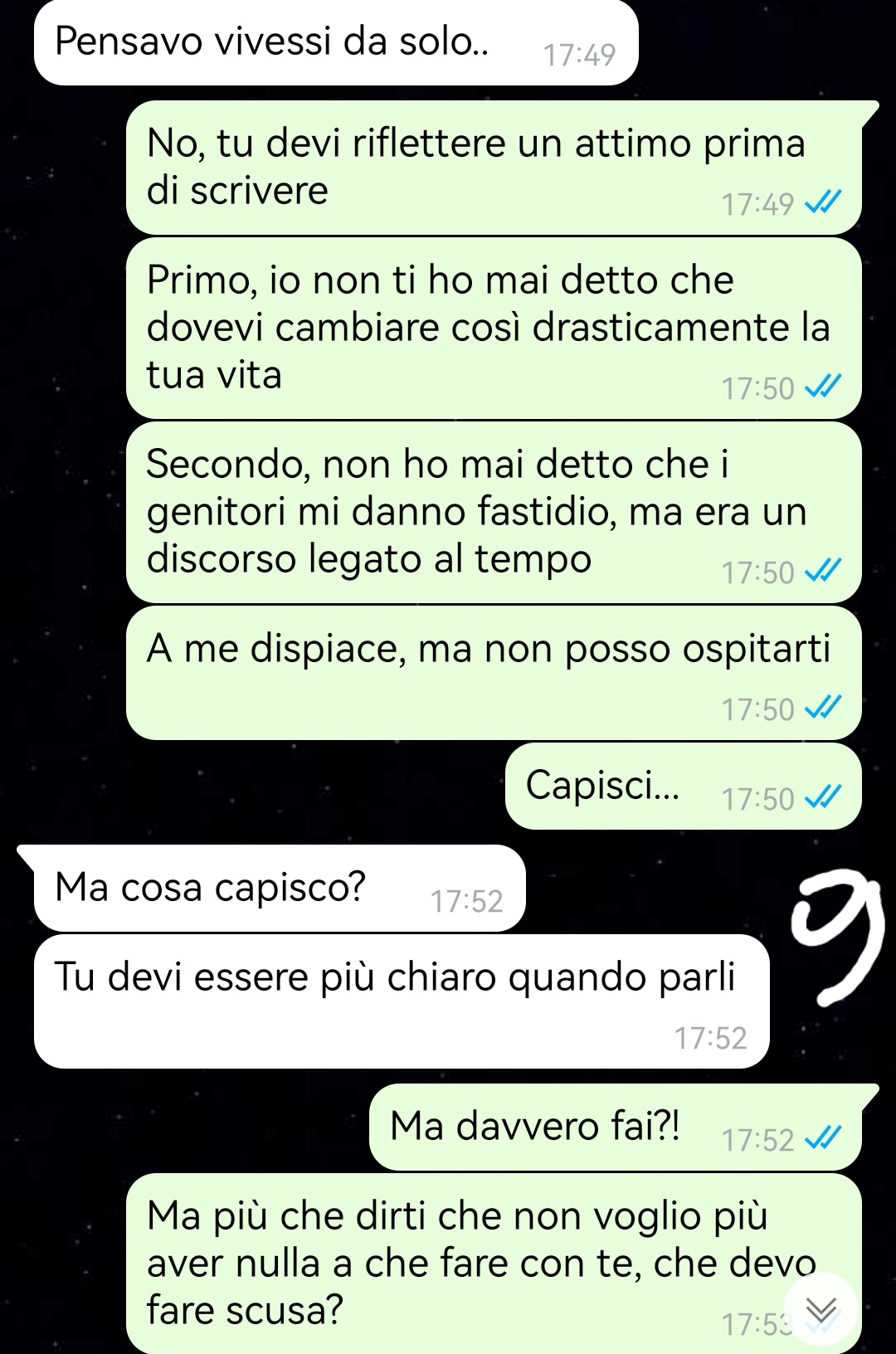Select the 'Capisci...' sent message bubble
This screenshot has height=1354, width=896.
pos(684,786)
